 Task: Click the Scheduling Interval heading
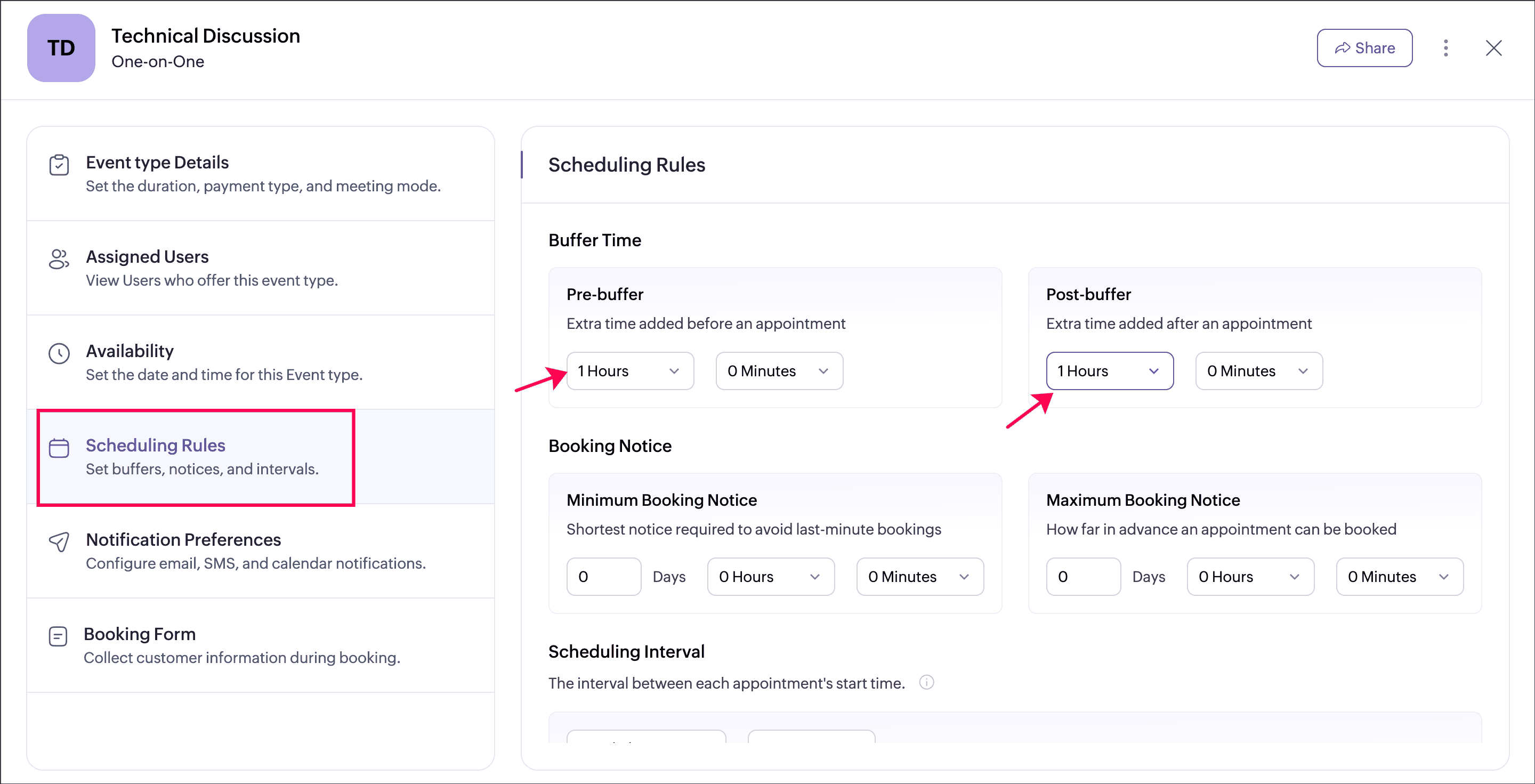pyautogui.click(x=626, y=652)
